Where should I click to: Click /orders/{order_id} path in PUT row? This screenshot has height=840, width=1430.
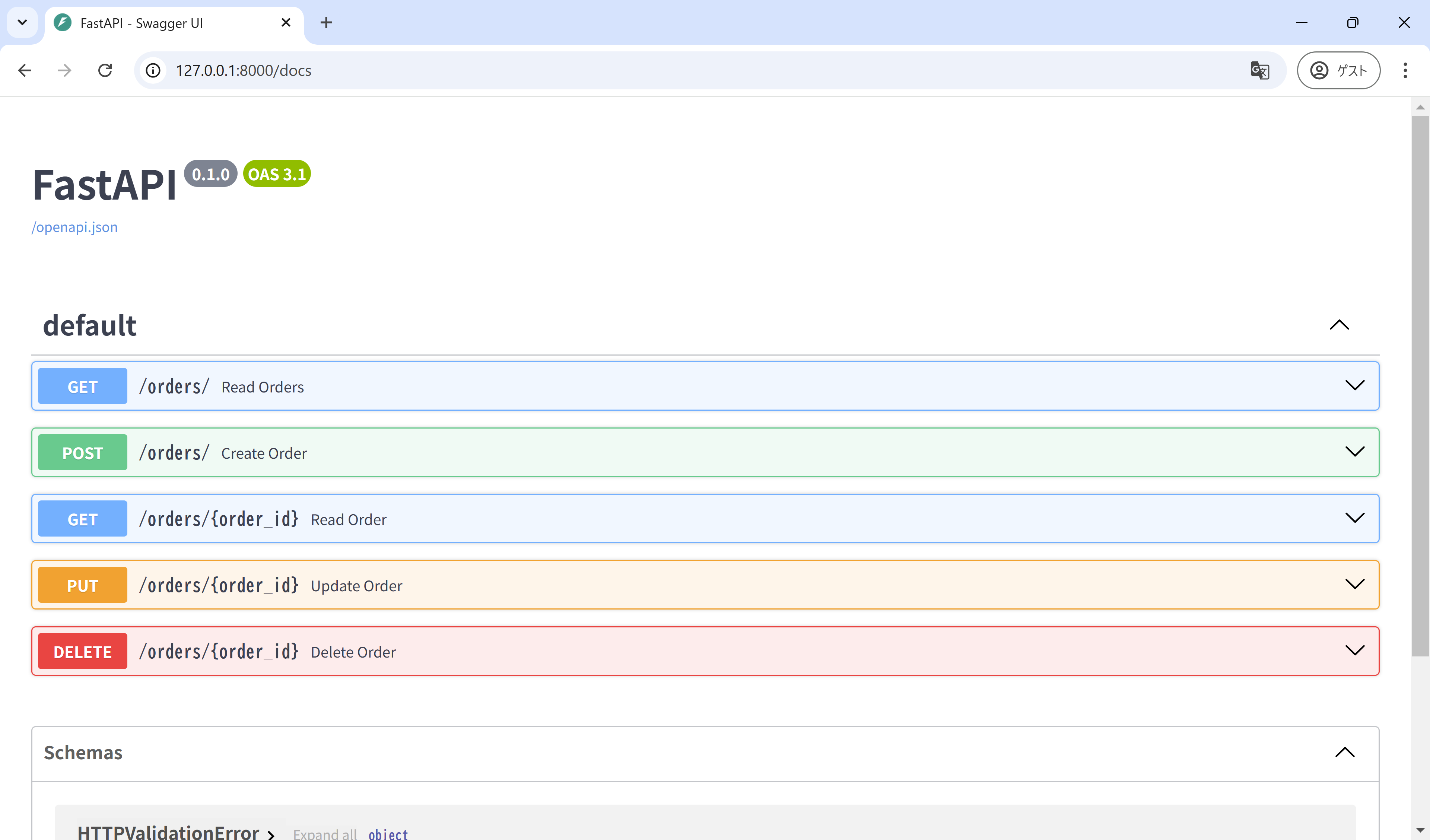tap(219, 585)
